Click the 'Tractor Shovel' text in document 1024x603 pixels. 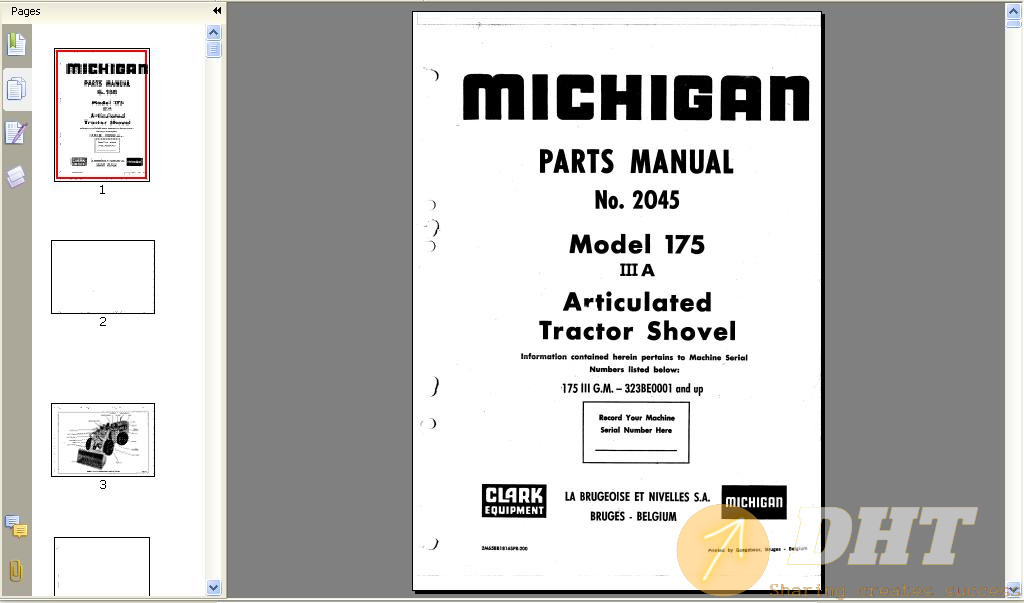point(637,331)
